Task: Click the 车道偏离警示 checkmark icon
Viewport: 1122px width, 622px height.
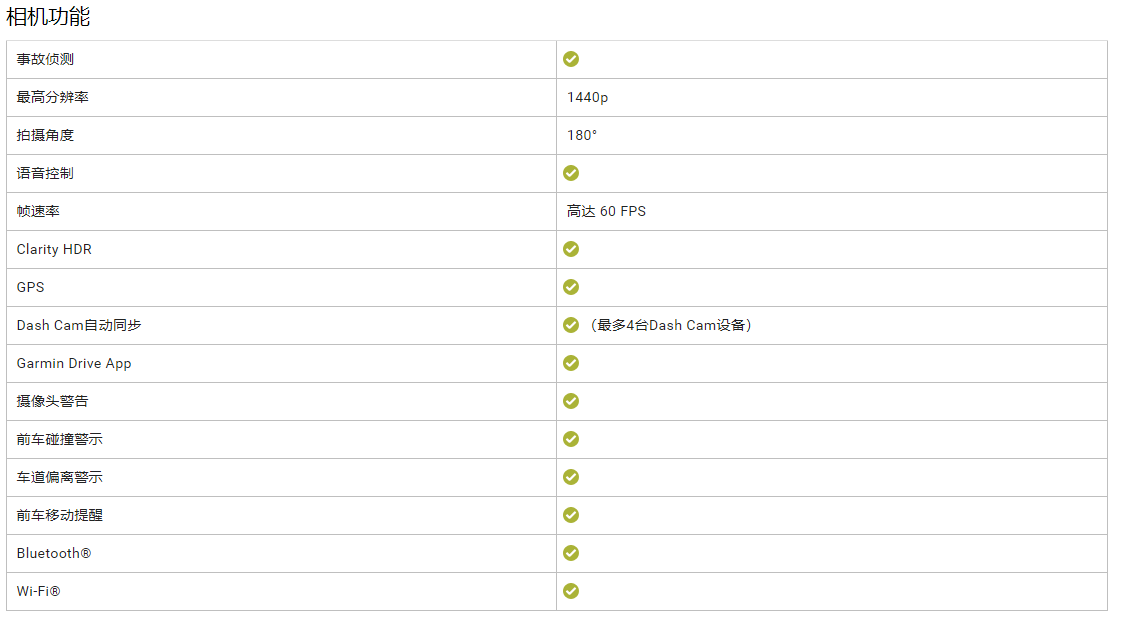Action: [571, 477]
